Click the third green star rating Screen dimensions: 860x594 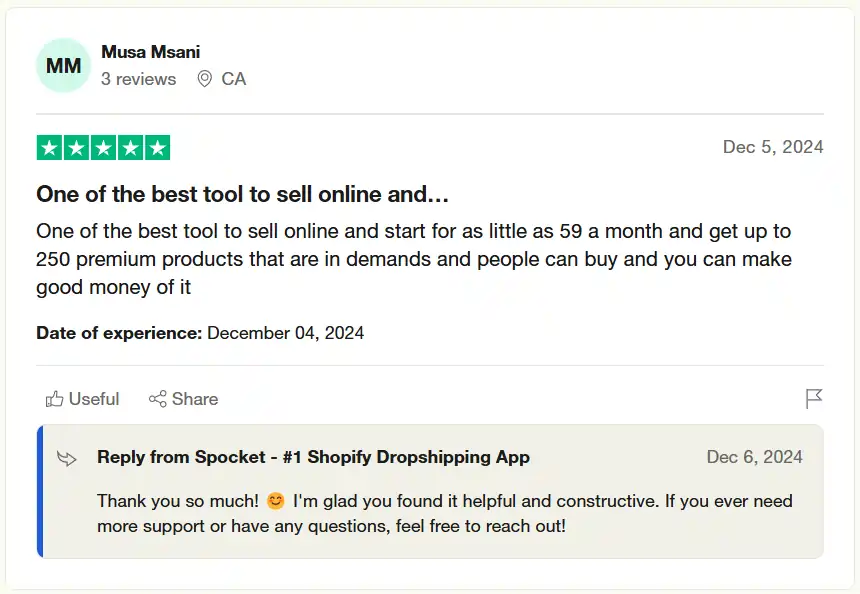103,148
